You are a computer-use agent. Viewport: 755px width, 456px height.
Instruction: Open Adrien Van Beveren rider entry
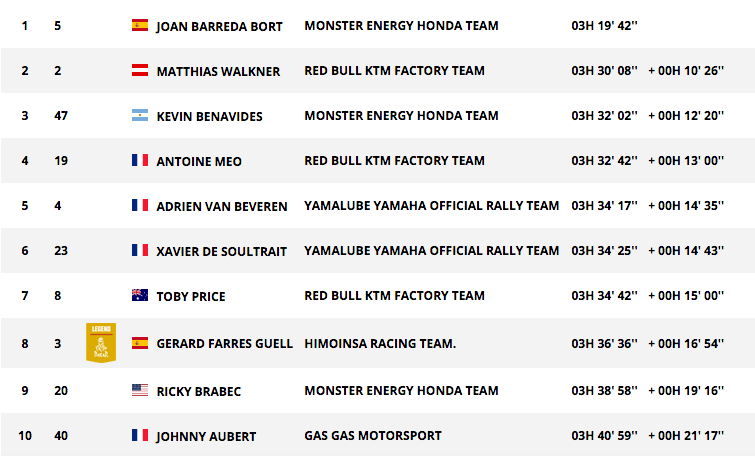pyautogui.click(x=221, y=206)
